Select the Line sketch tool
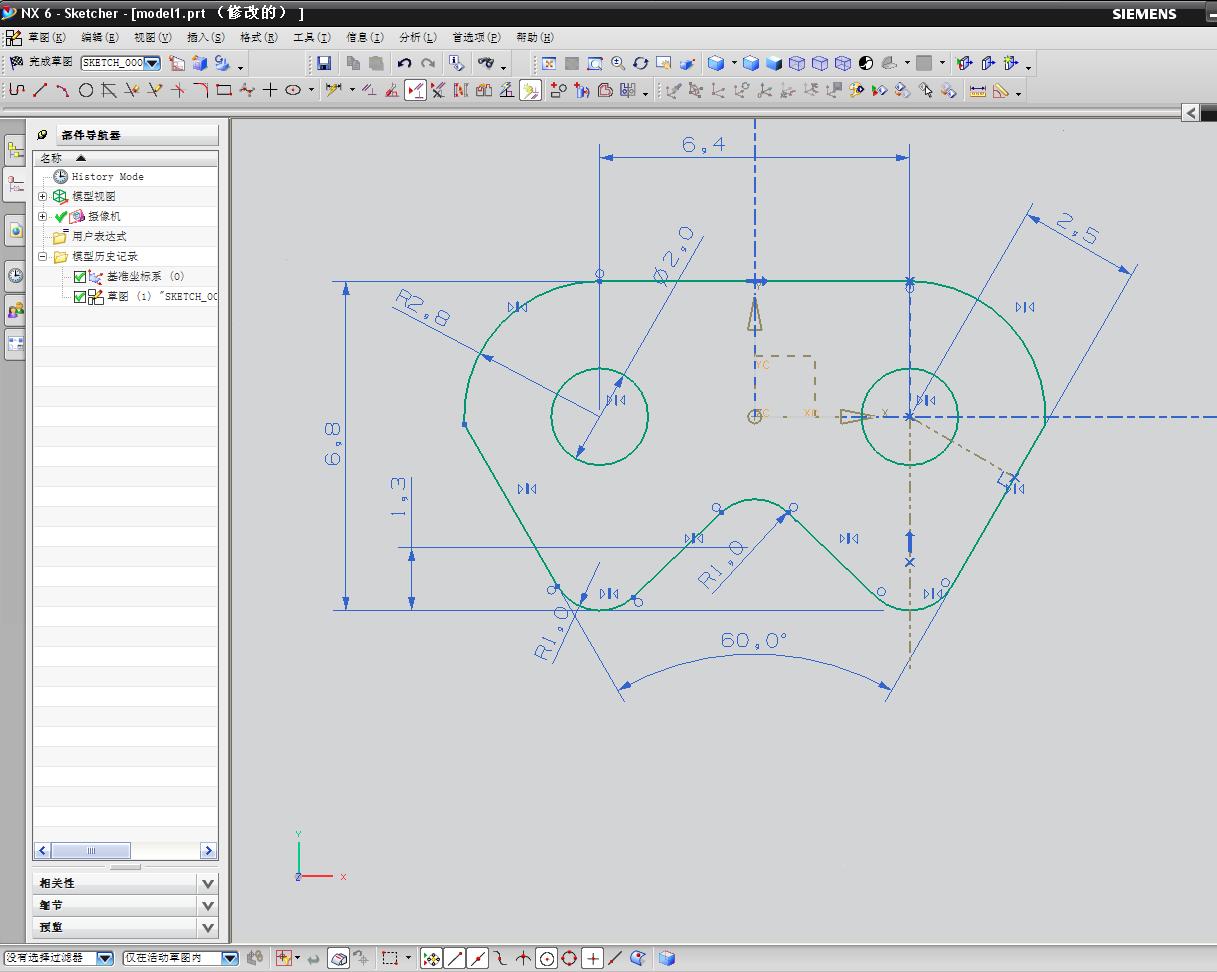 pyautogui.click(x=40, y=90)
